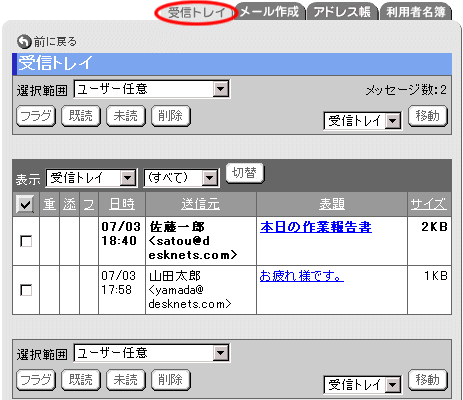The height and width of the screenshot is (400, 463).
Task: Open the top move-destination 受信トレイ dropdown
Action: coord(363,121)
